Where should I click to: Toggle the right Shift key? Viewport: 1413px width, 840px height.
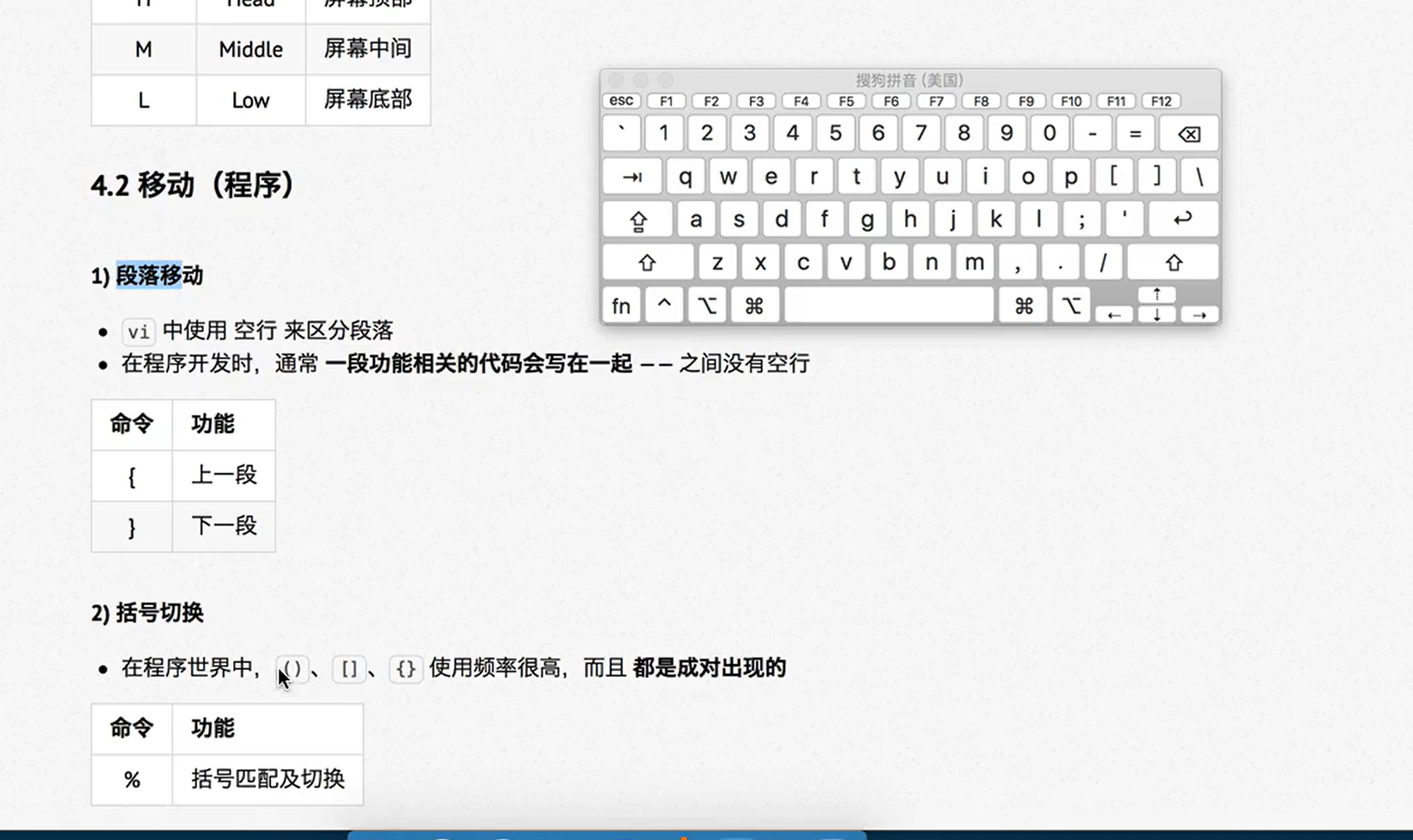(1173, 263)
